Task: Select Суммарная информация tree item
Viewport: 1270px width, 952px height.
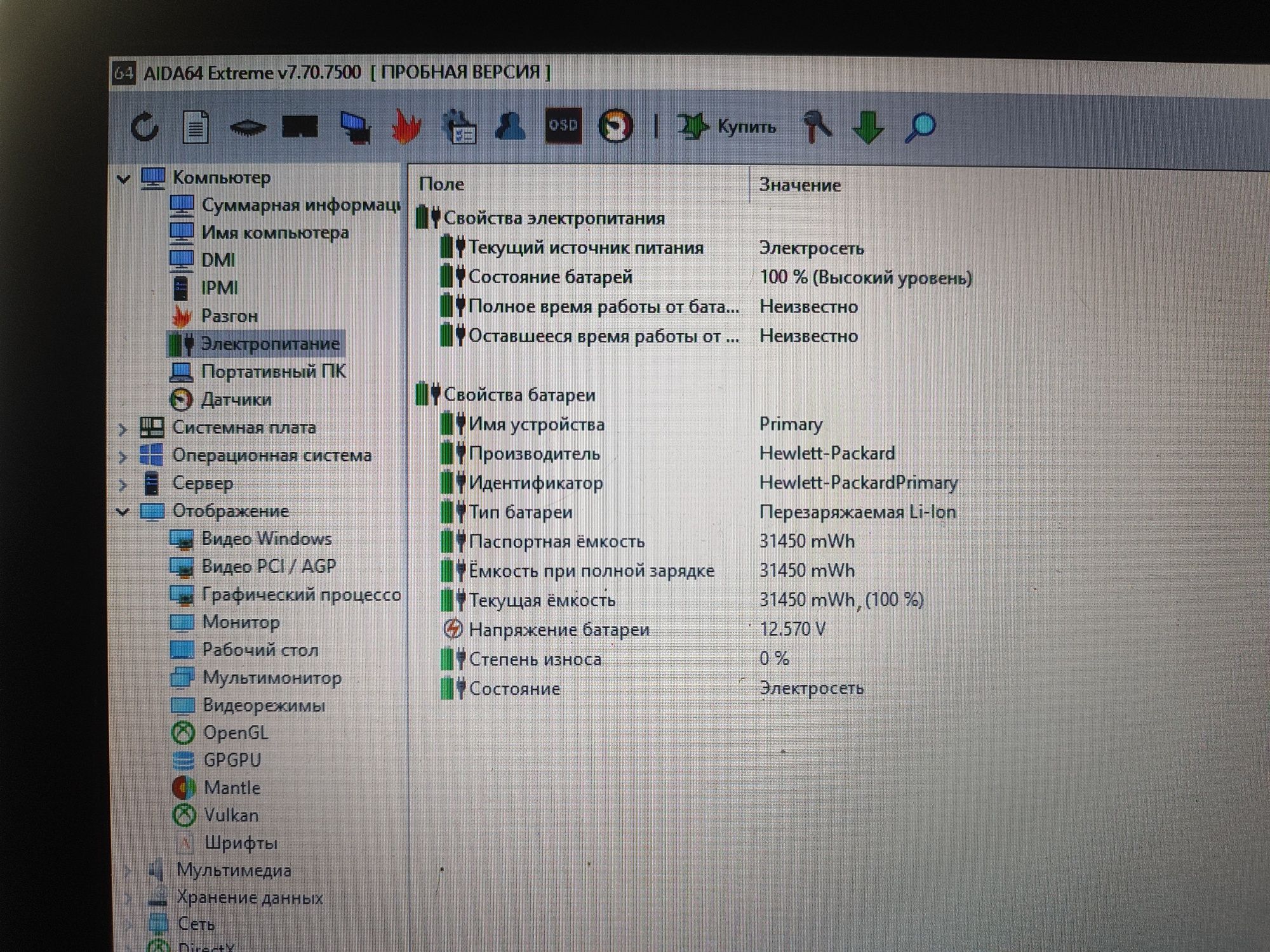Action: (x=285, y=205)
